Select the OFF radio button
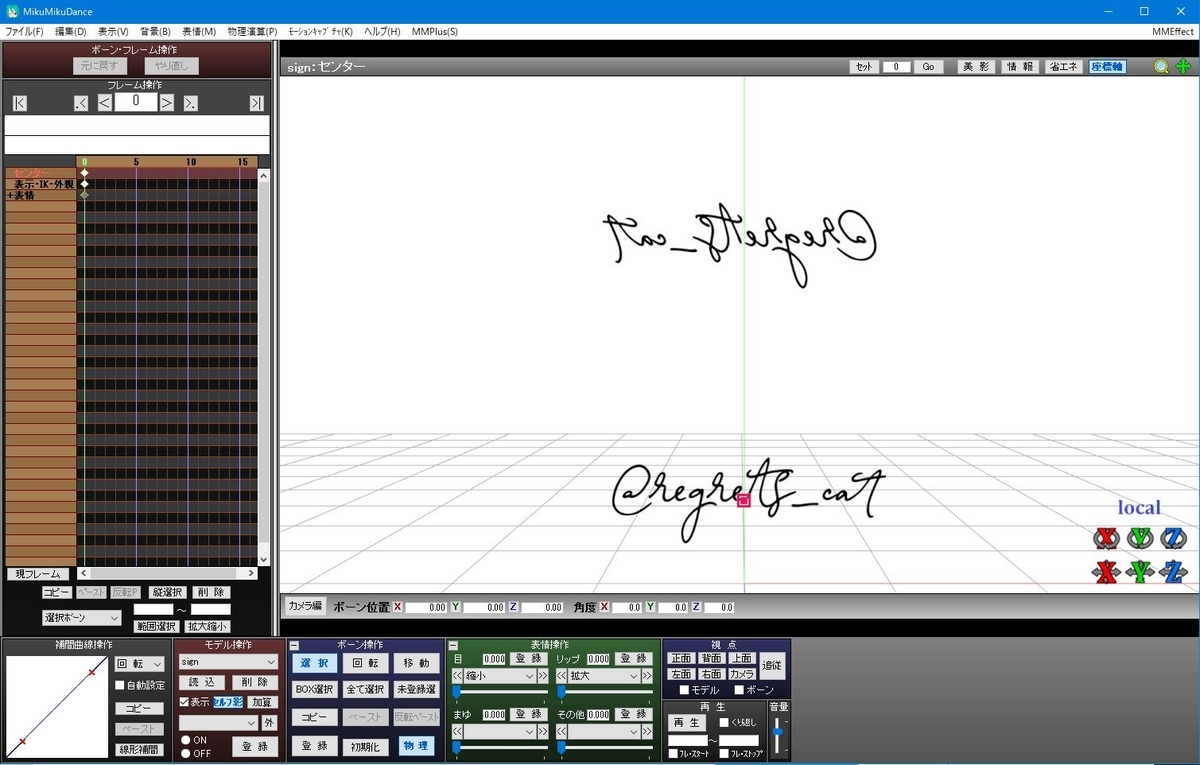Image resolution: width=1200 pixels, height=765 pixels. [x=185, y=753]
